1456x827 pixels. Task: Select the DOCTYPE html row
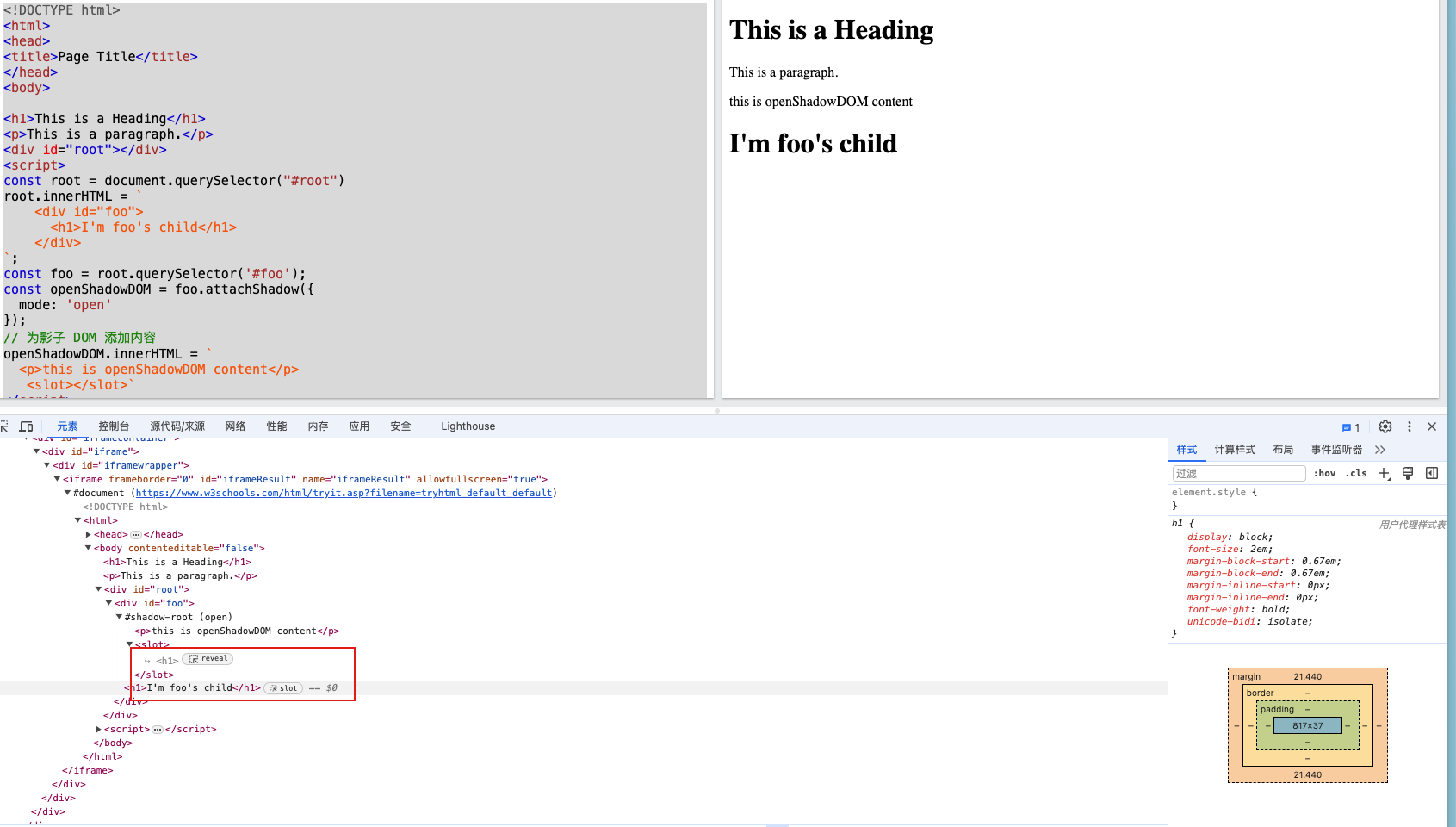[126, 507]
